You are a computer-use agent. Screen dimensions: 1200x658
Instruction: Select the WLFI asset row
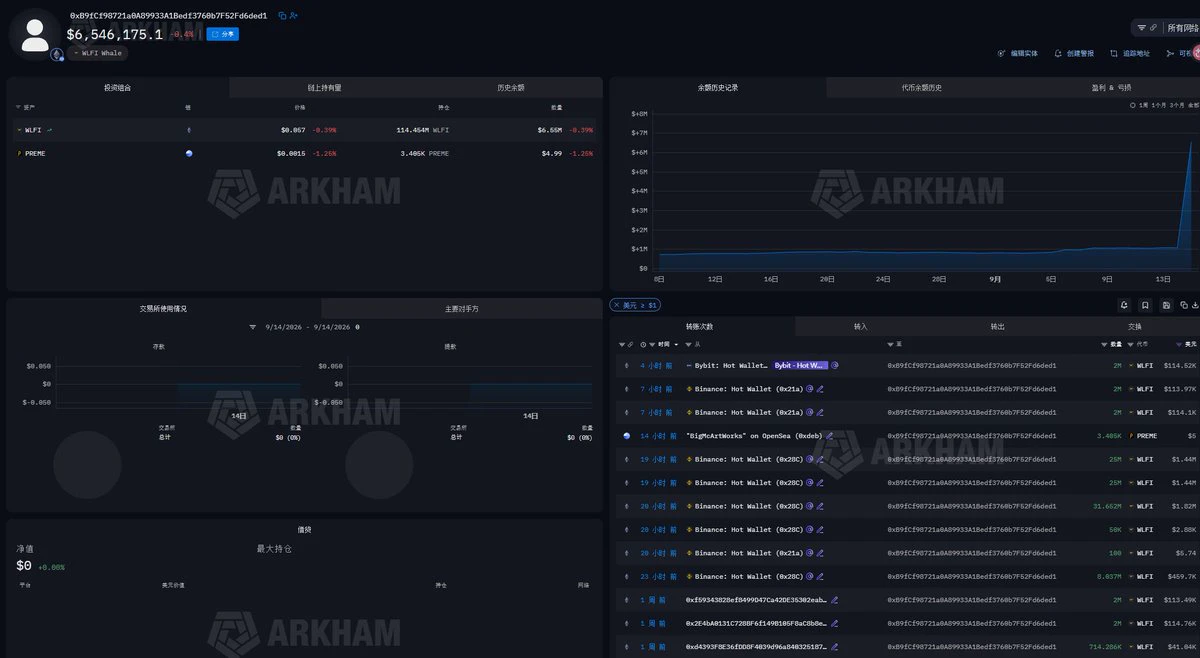pos(305,130)
